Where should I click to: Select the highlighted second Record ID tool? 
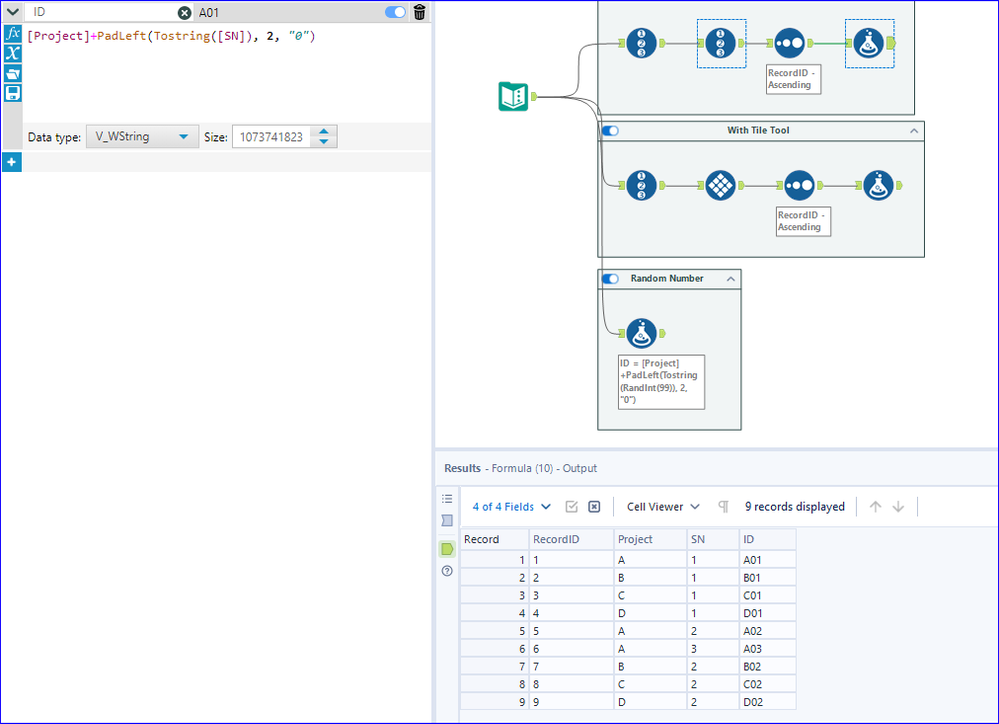[721, 43]
